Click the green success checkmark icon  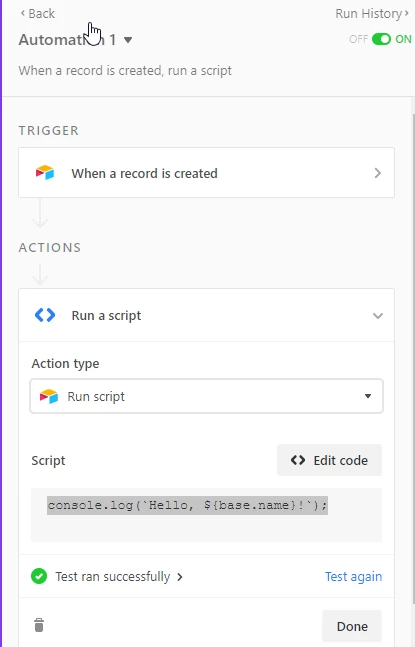(x=39, y=576)
